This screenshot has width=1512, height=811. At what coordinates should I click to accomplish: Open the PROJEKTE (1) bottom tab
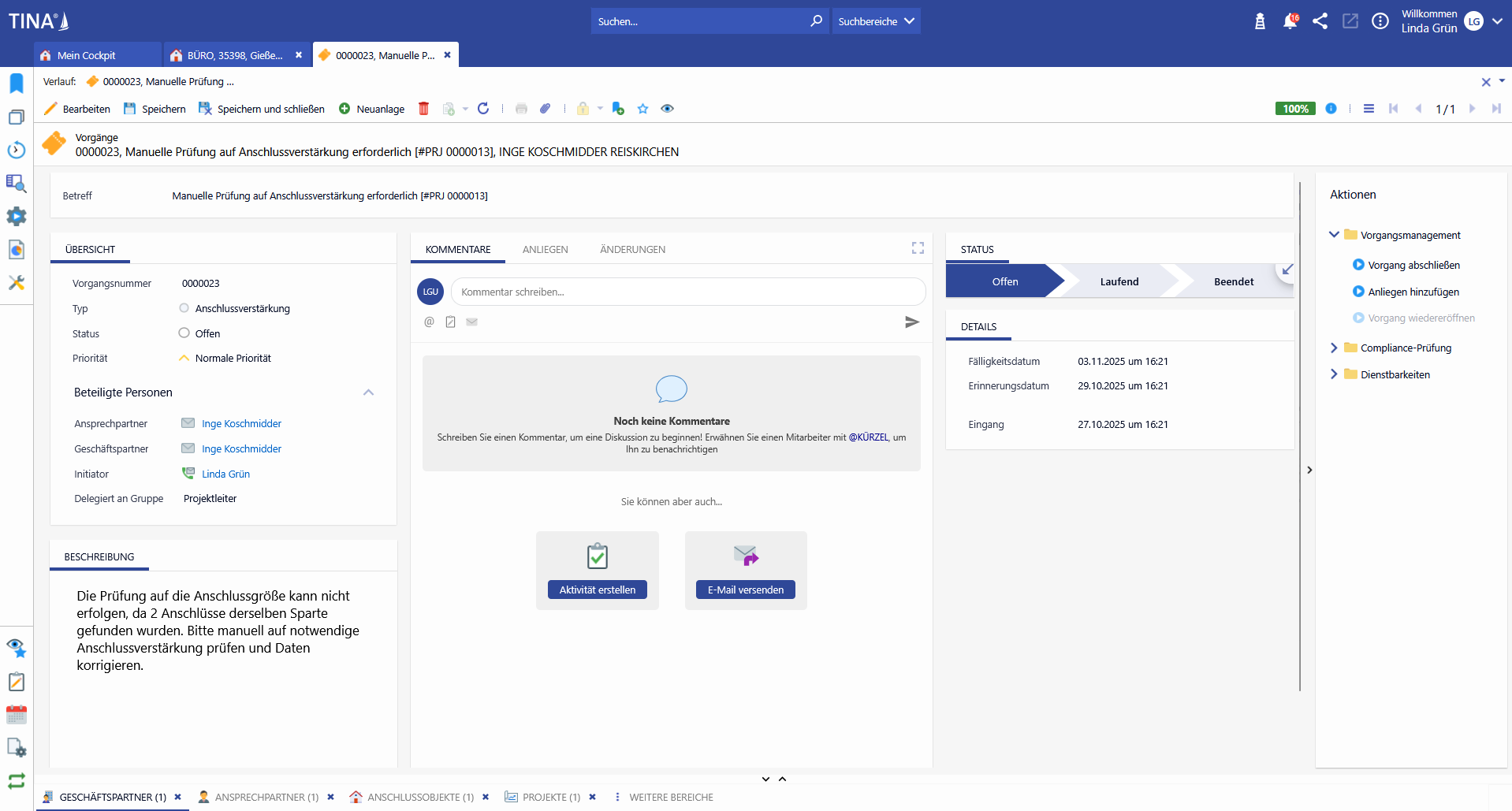(x=550, y=797)
